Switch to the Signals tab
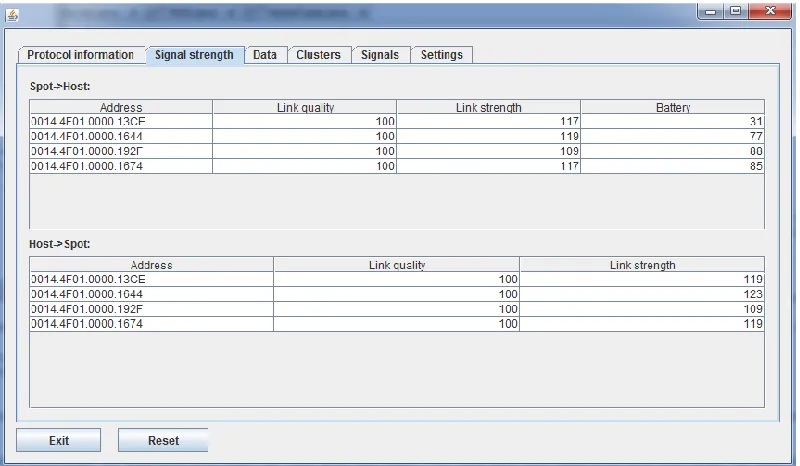The width and height of the screenshot is (800, 466). point(380,55)
